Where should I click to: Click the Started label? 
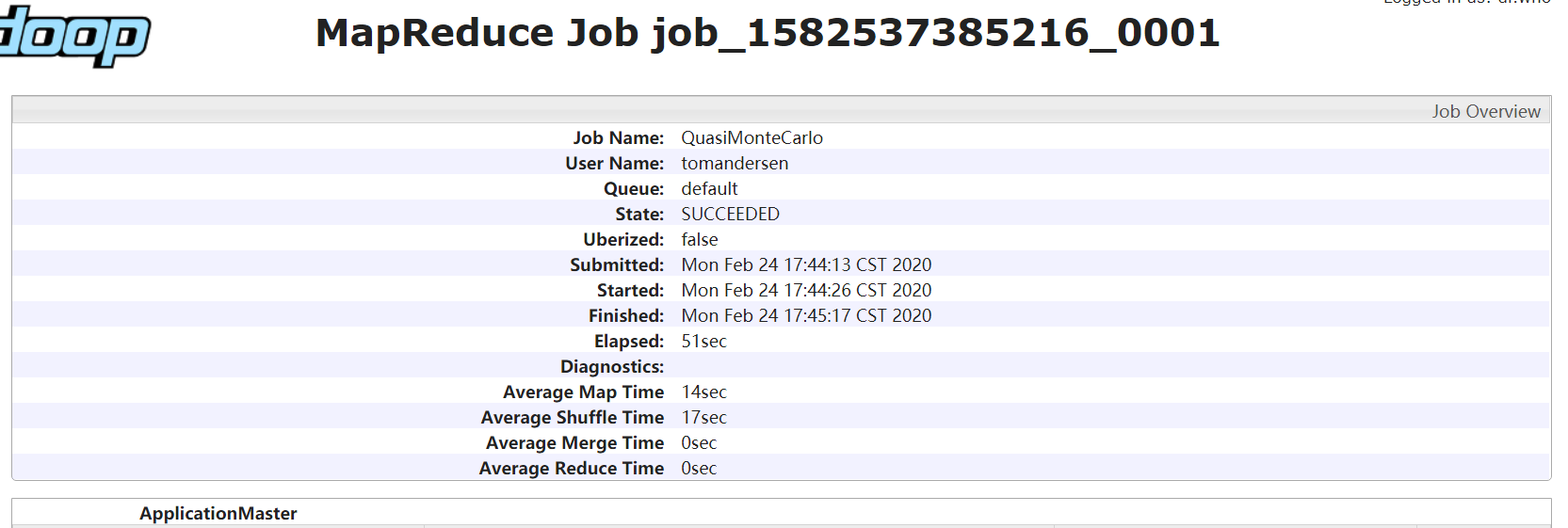pos(631,290)
